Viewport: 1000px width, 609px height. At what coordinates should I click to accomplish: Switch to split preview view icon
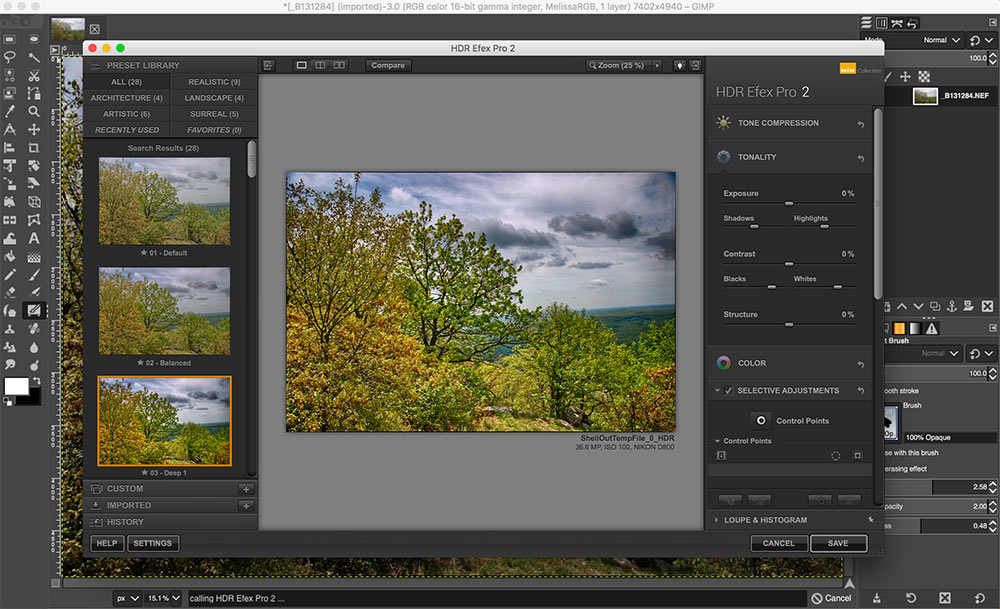click(320, 65)
